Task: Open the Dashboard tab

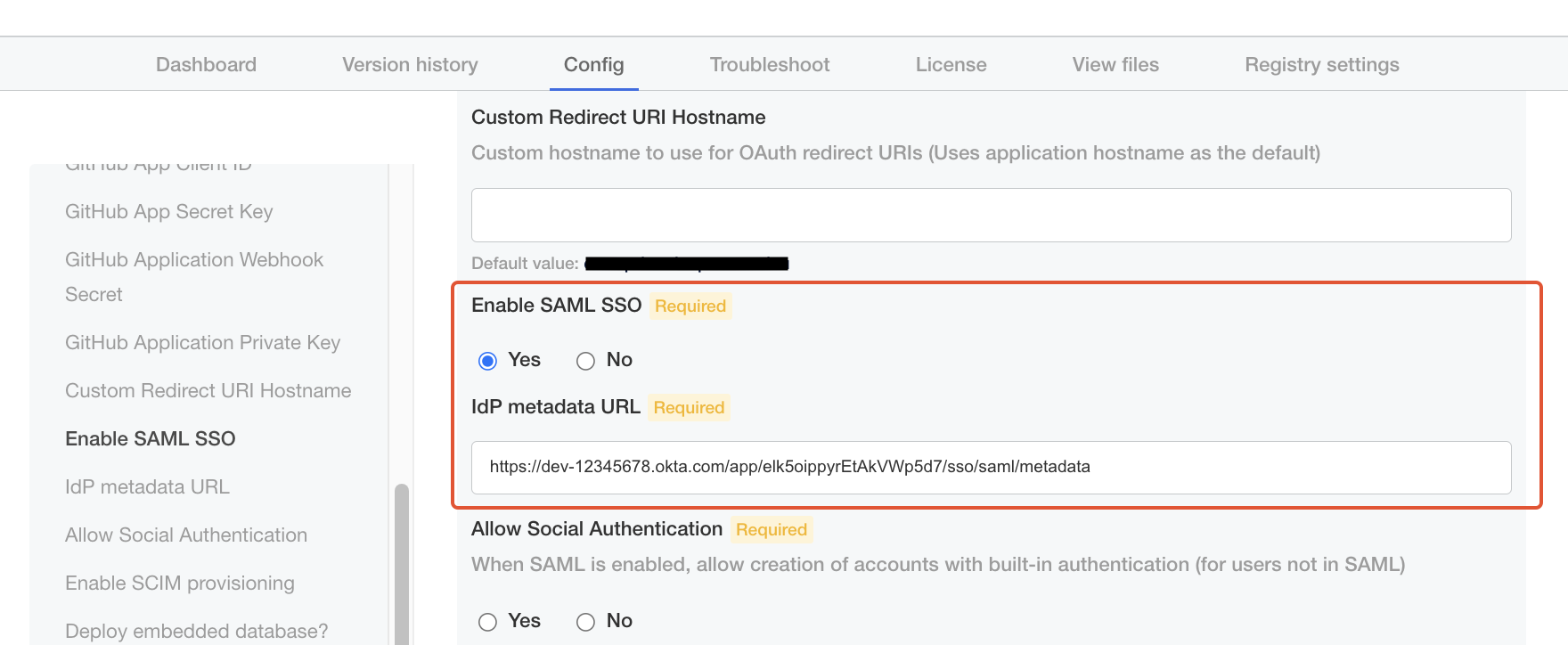Action: click(x=206, y=65)
